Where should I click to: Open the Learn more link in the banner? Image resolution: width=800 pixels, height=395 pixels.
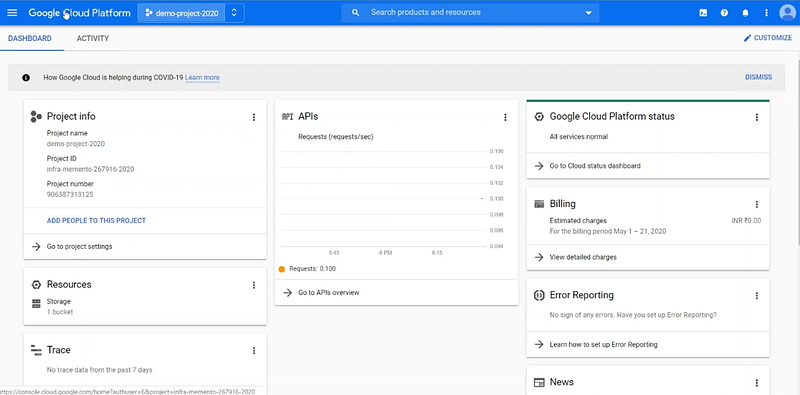pyautogui.click(x=202, y=78)
